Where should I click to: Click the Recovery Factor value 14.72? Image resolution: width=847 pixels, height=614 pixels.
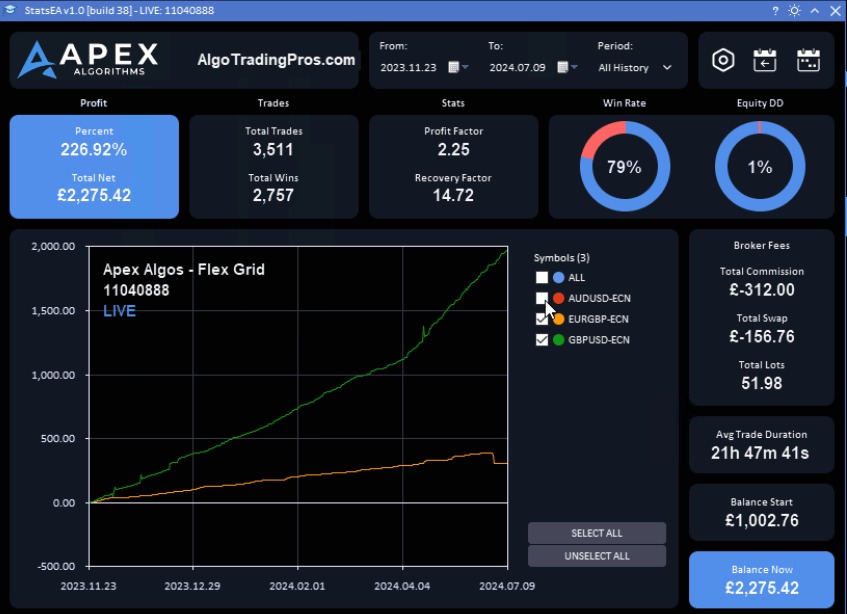tap(453, 195)
